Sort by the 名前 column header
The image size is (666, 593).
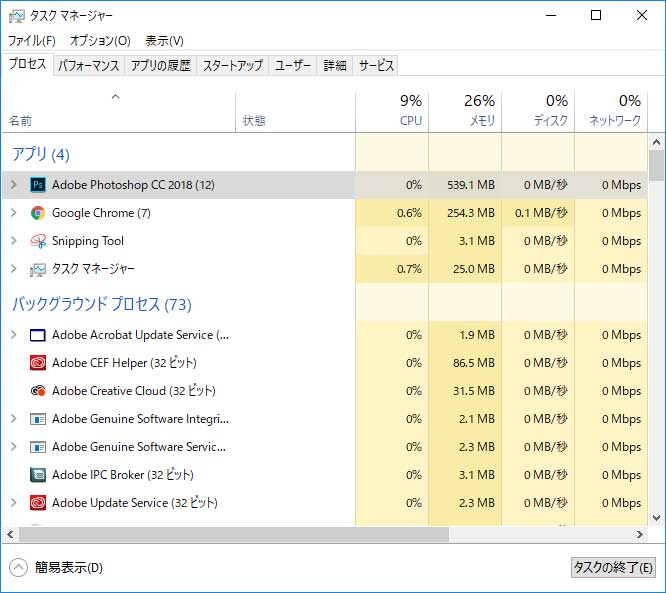point(119,111)
